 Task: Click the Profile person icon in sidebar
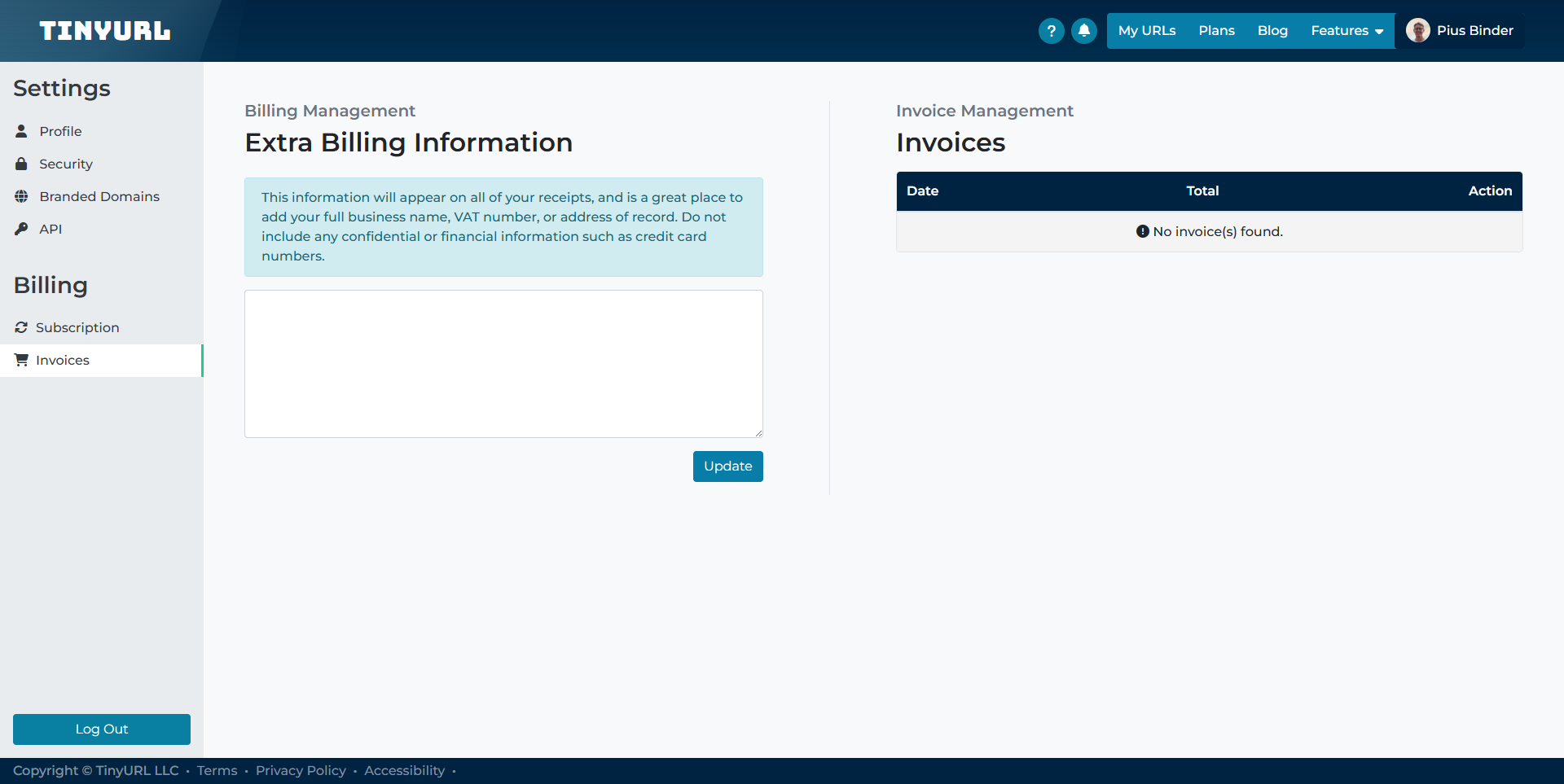(x=21, y=131)
